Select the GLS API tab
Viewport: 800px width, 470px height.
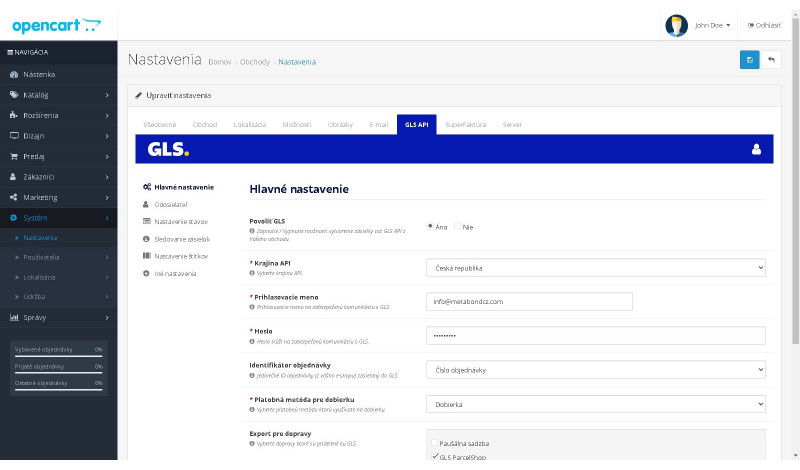point(416,125)
